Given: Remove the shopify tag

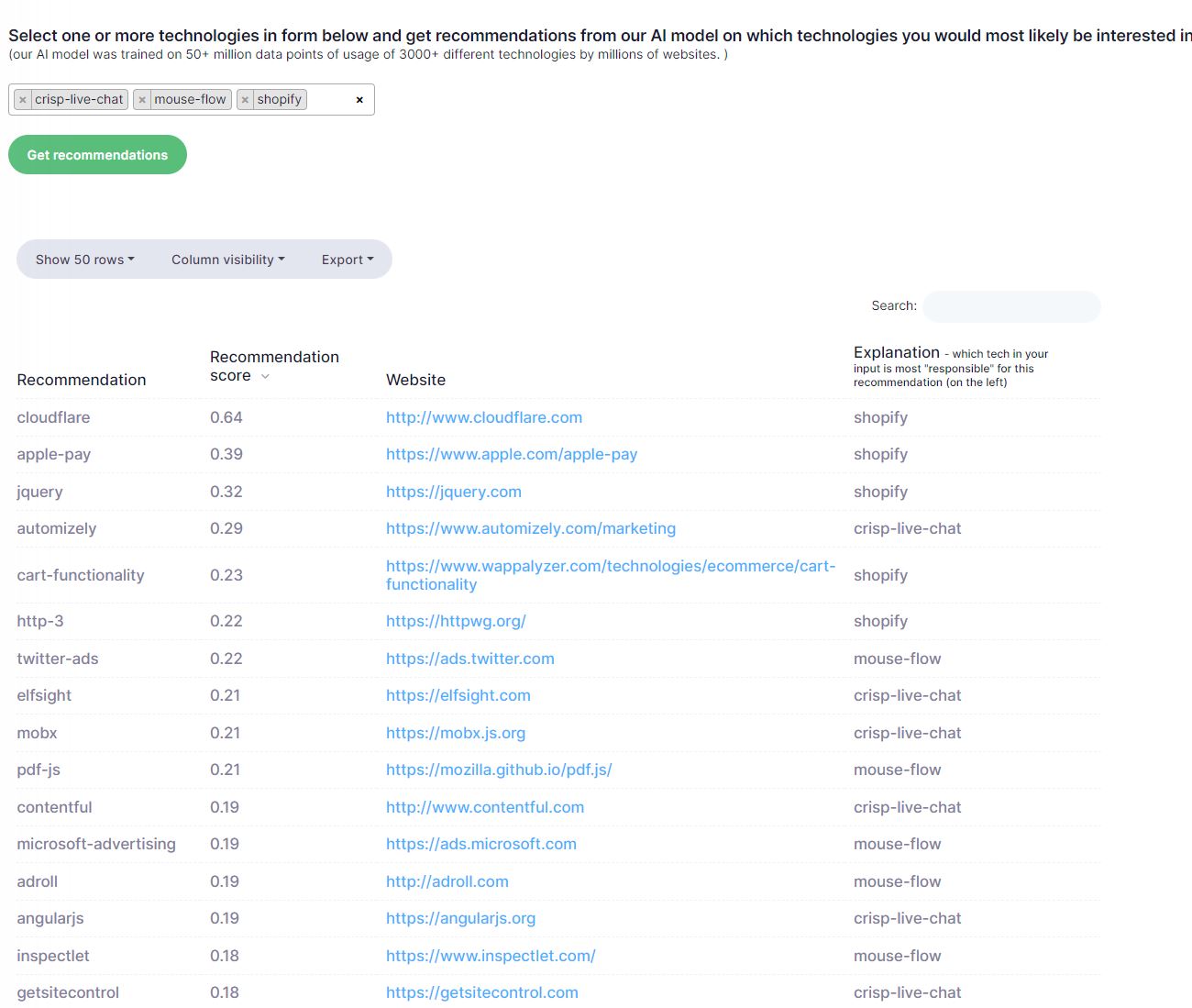Looking at the screenshot, I should tap(245, 100).
